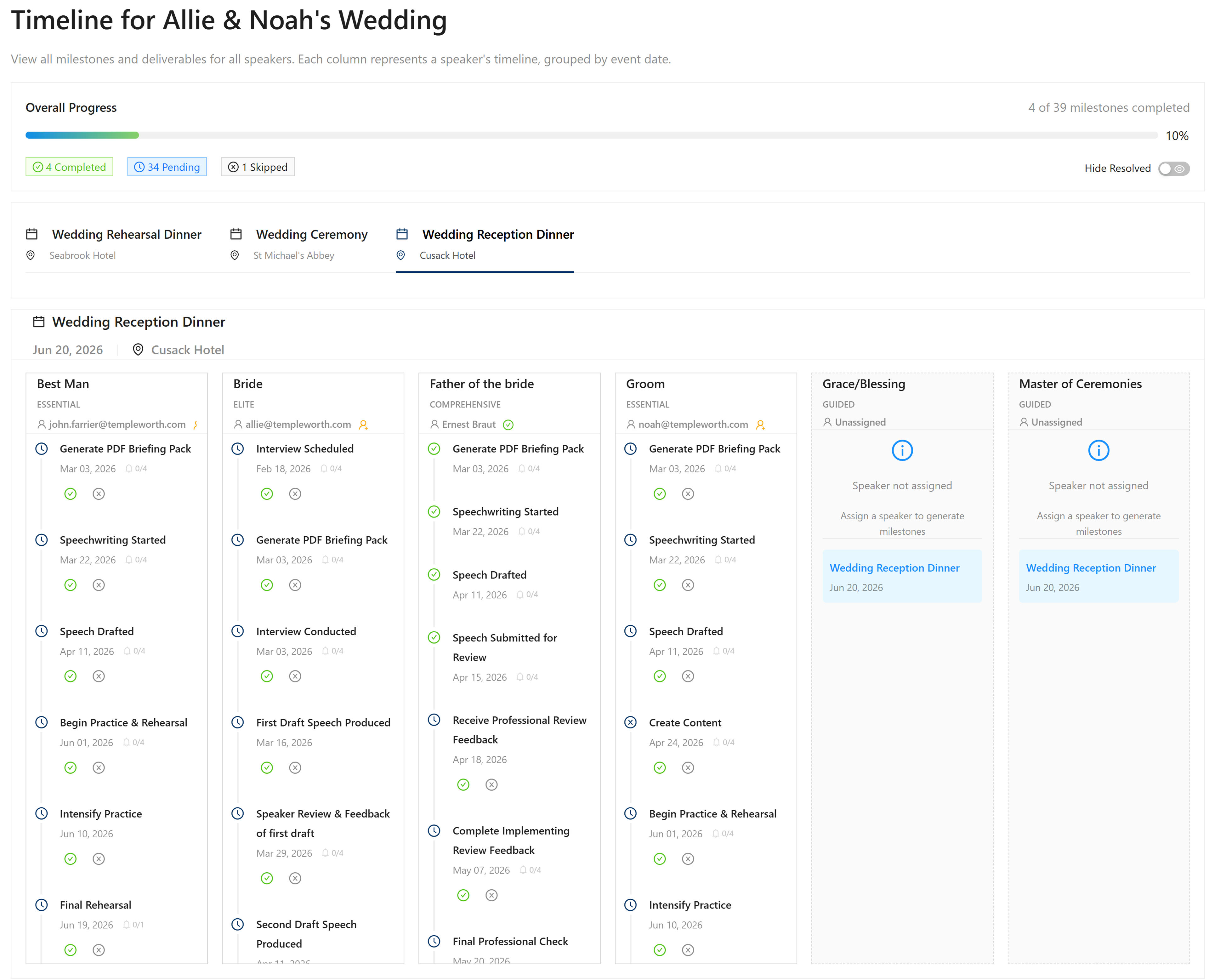
Task: Mark Bride's Interview Conducted complete
Action: (x=267, y=676)
